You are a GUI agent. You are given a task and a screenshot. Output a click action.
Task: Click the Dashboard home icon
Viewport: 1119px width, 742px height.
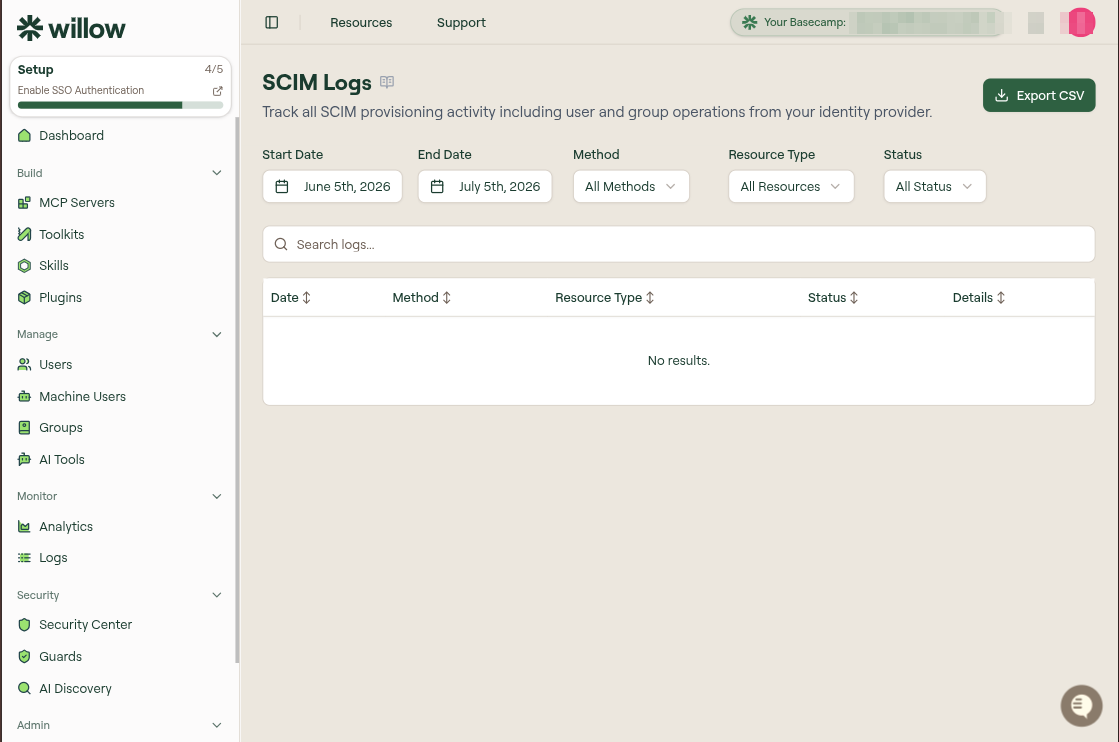pos(24,136)
